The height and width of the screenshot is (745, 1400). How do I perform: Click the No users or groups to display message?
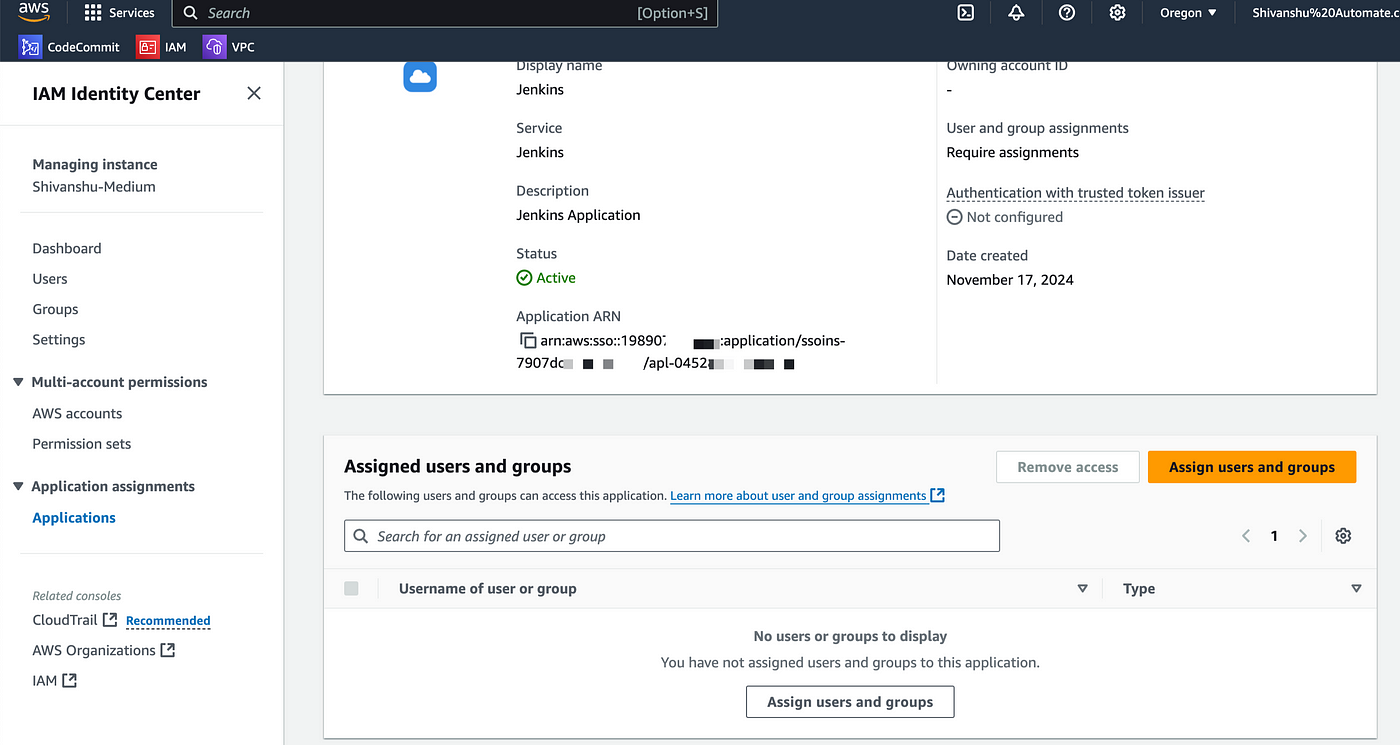[x=850, y=636]
